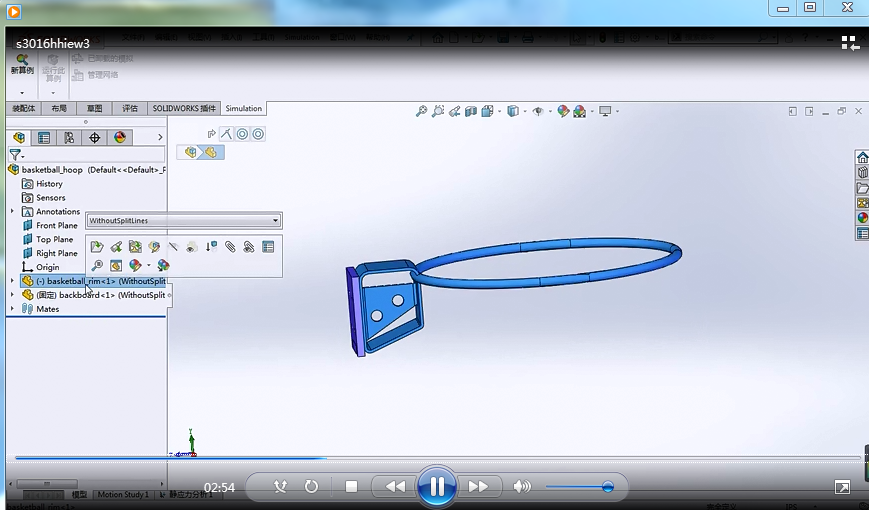Screen dimensions: 869x510
Task: Select the Front Plane tree item
Action: 57,225
